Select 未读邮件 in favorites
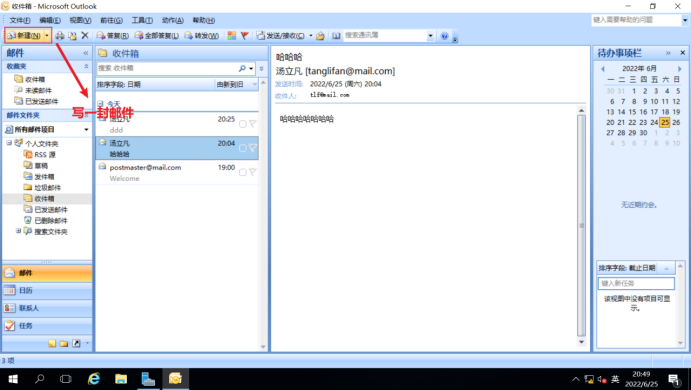This screenshot has width=691, height=390. pos(38,90)
